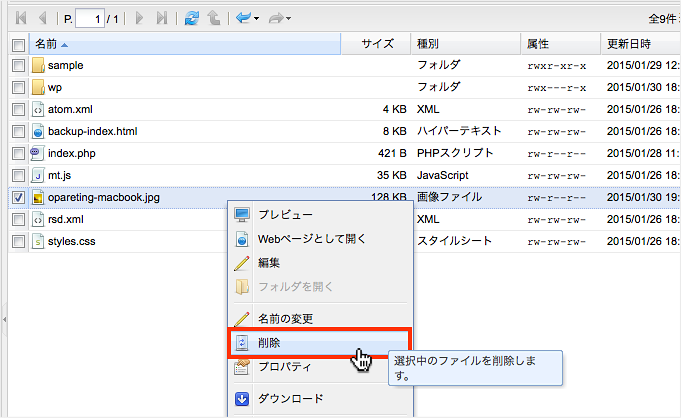Image resolution: width=681 pixels, height=418 pixels.
Task: Sort by 種別 column header
Action: [x=466, y=44]
